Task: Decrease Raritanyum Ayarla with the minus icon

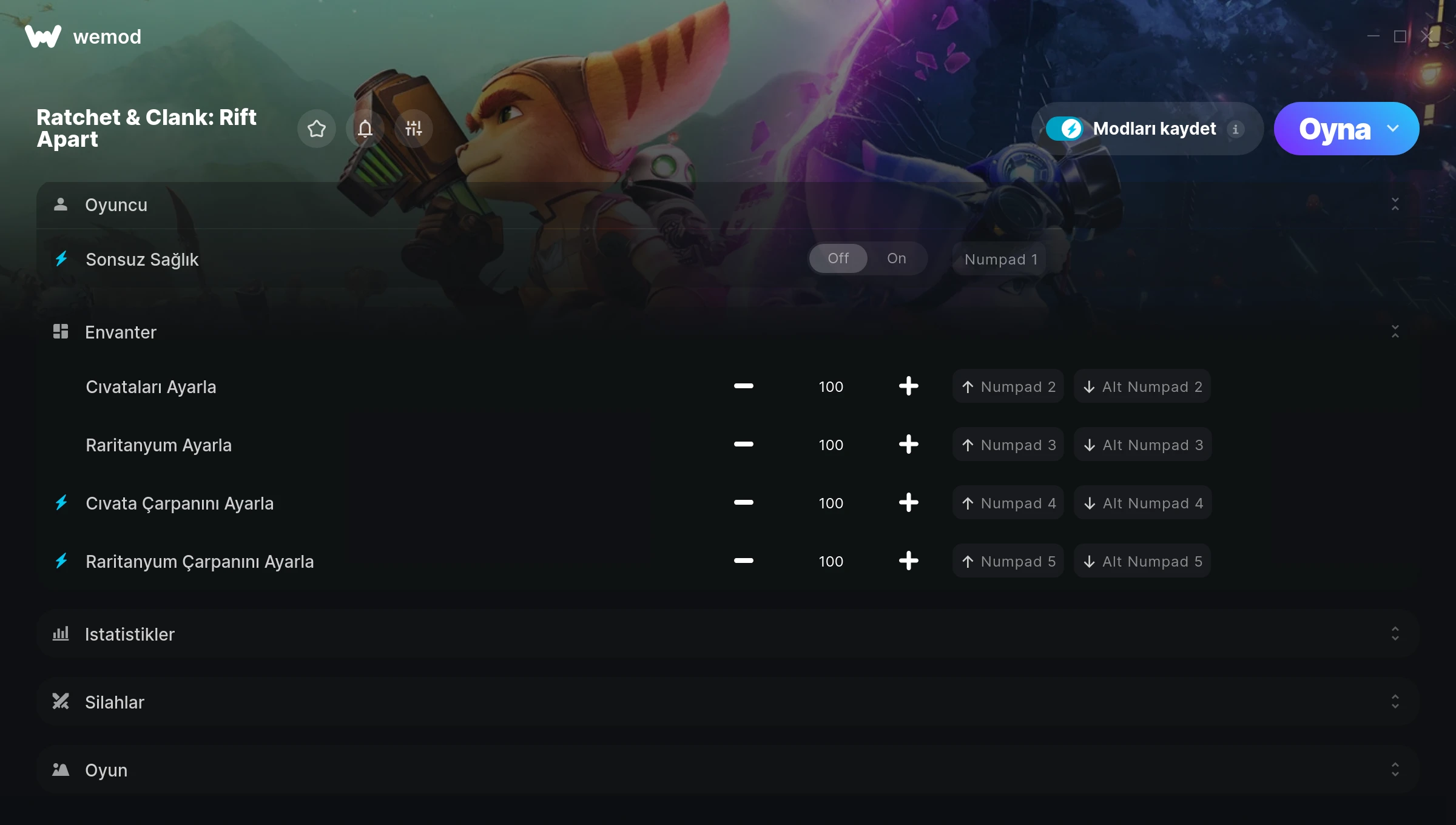Action: [743, 445]
